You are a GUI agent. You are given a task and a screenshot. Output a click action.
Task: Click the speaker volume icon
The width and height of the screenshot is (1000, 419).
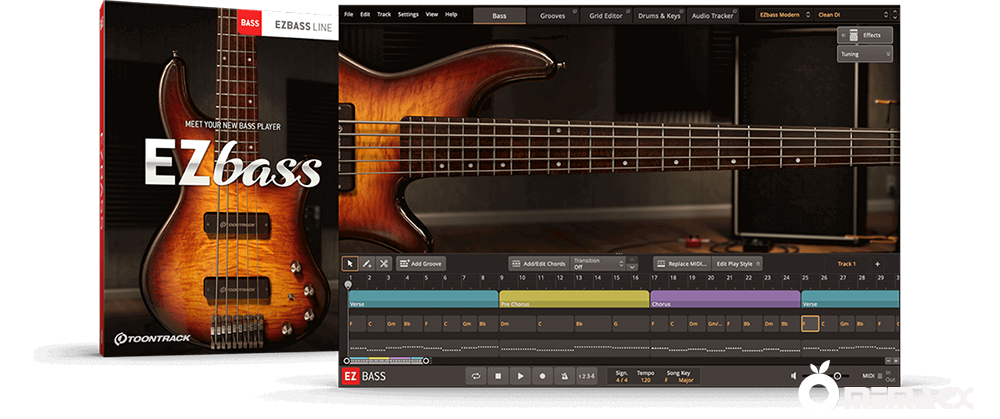point(794,376)
